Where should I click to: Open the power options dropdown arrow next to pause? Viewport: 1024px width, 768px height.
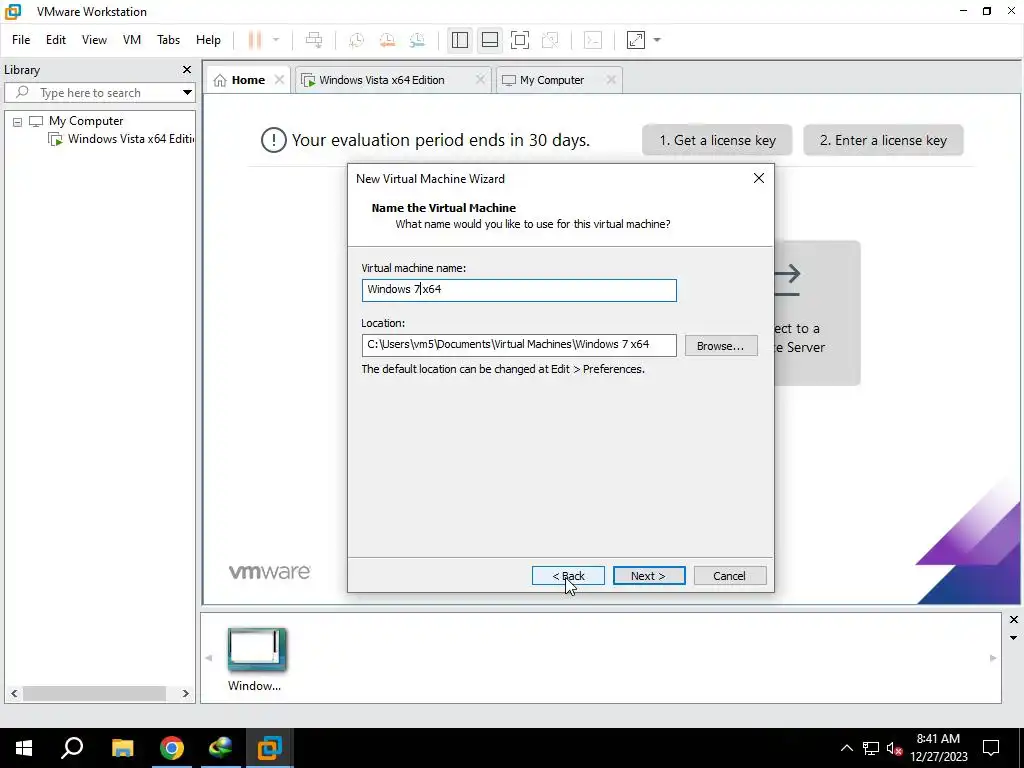[x=276, y=40]
